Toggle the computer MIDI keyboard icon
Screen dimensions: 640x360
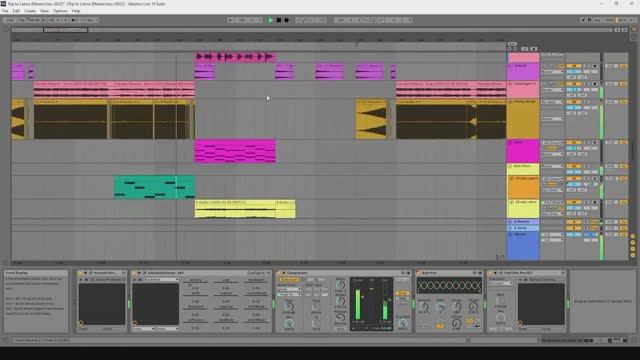590,20
